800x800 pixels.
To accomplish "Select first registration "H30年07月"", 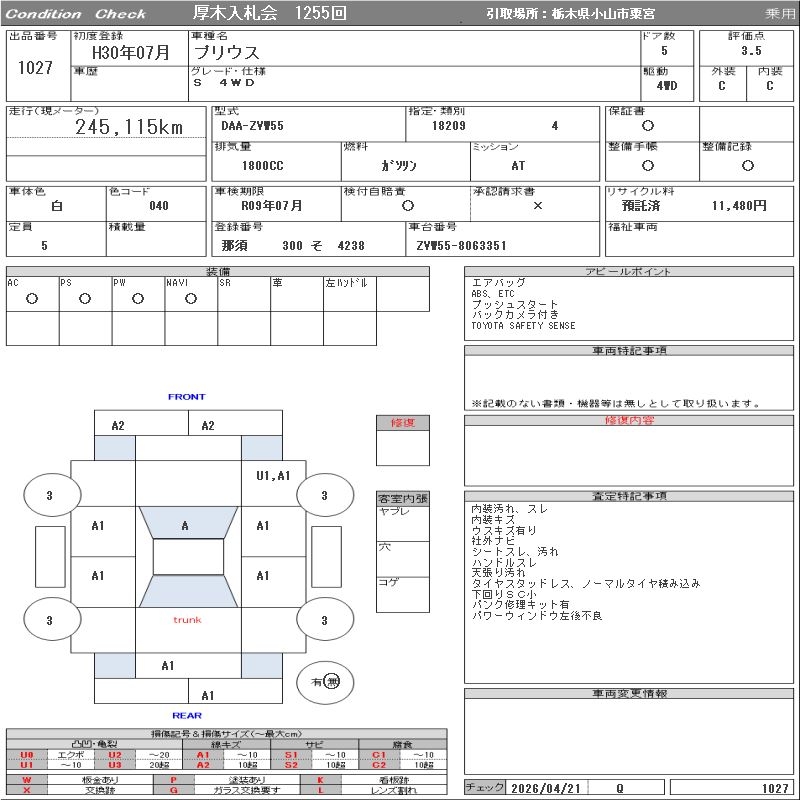I will coord(130,52).
